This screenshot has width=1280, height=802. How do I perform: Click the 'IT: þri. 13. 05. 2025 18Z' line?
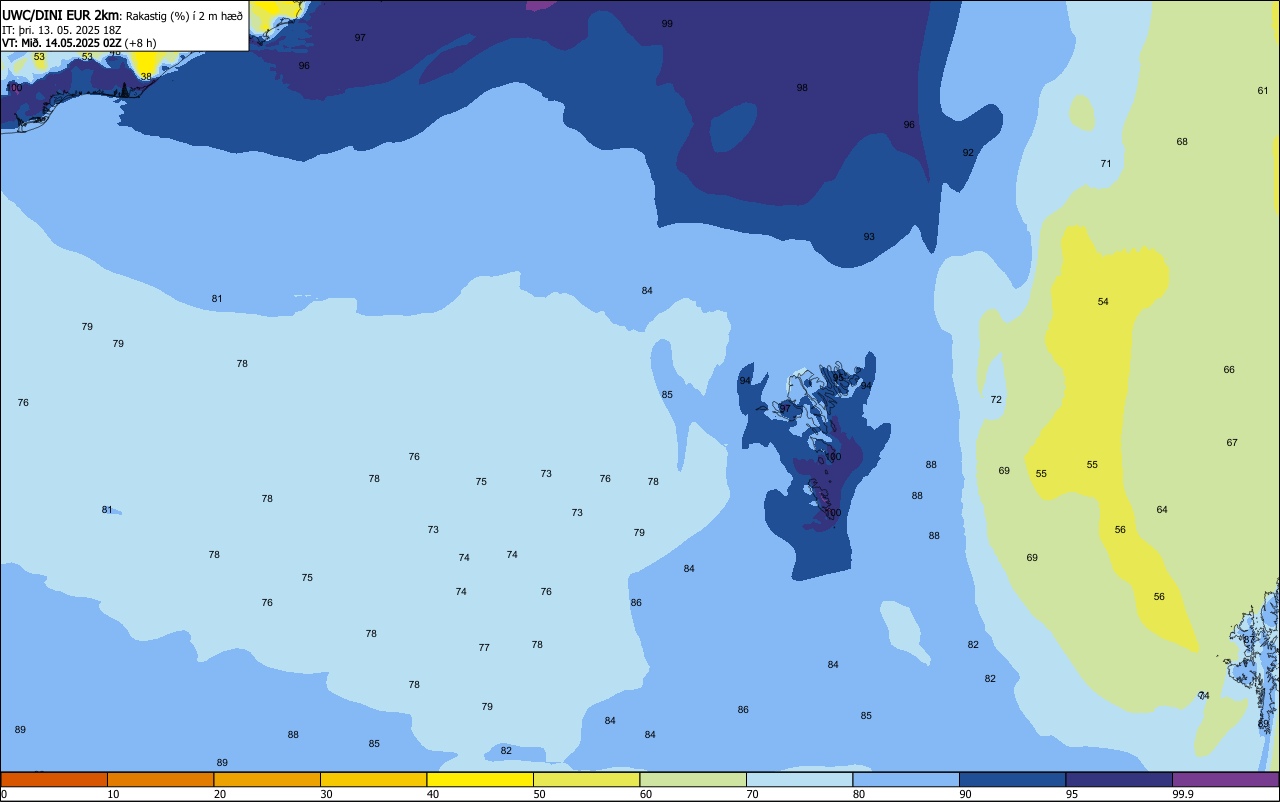coord(62,30)
